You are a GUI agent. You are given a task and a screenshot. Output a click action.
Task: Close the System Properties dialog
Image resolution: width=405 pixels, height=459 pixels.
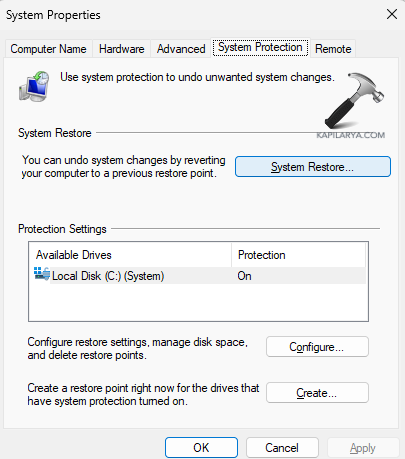pos(392,14)
